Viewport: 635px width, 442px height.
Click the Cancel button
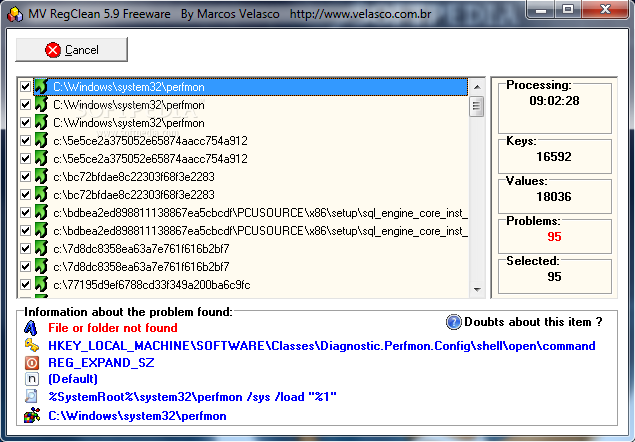pos(72,49)
